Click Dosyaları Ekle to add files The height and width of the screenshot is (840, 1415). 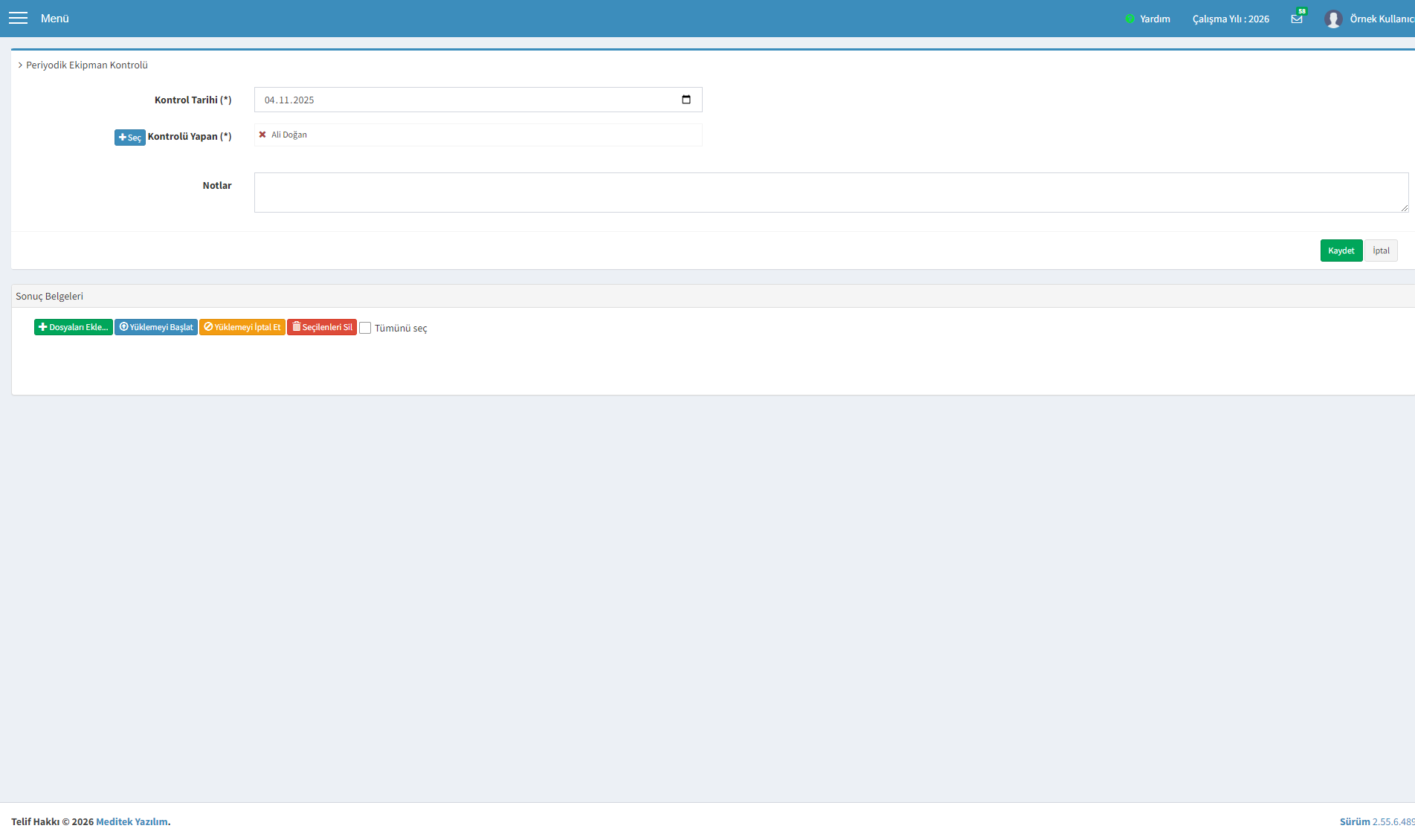[x=74, y=327]
